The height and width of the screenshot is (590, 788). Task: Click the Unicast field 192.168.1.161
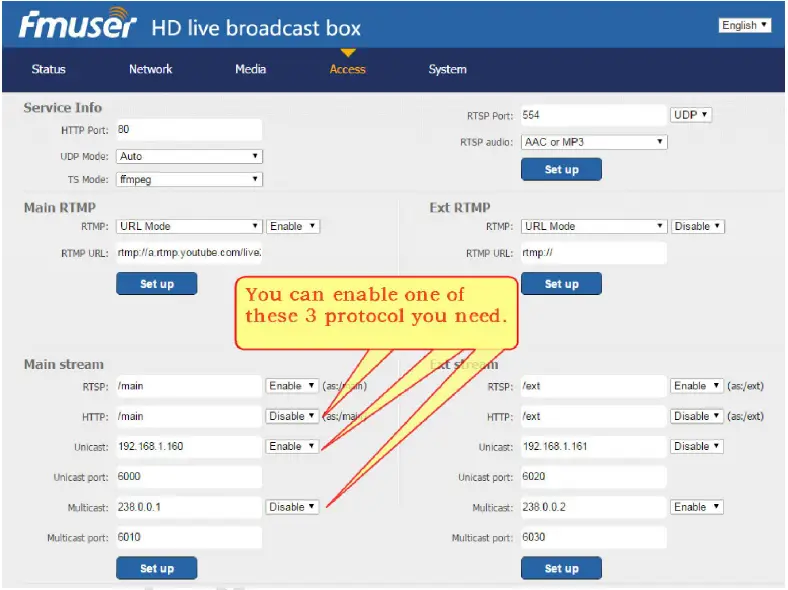coord(594,446)
